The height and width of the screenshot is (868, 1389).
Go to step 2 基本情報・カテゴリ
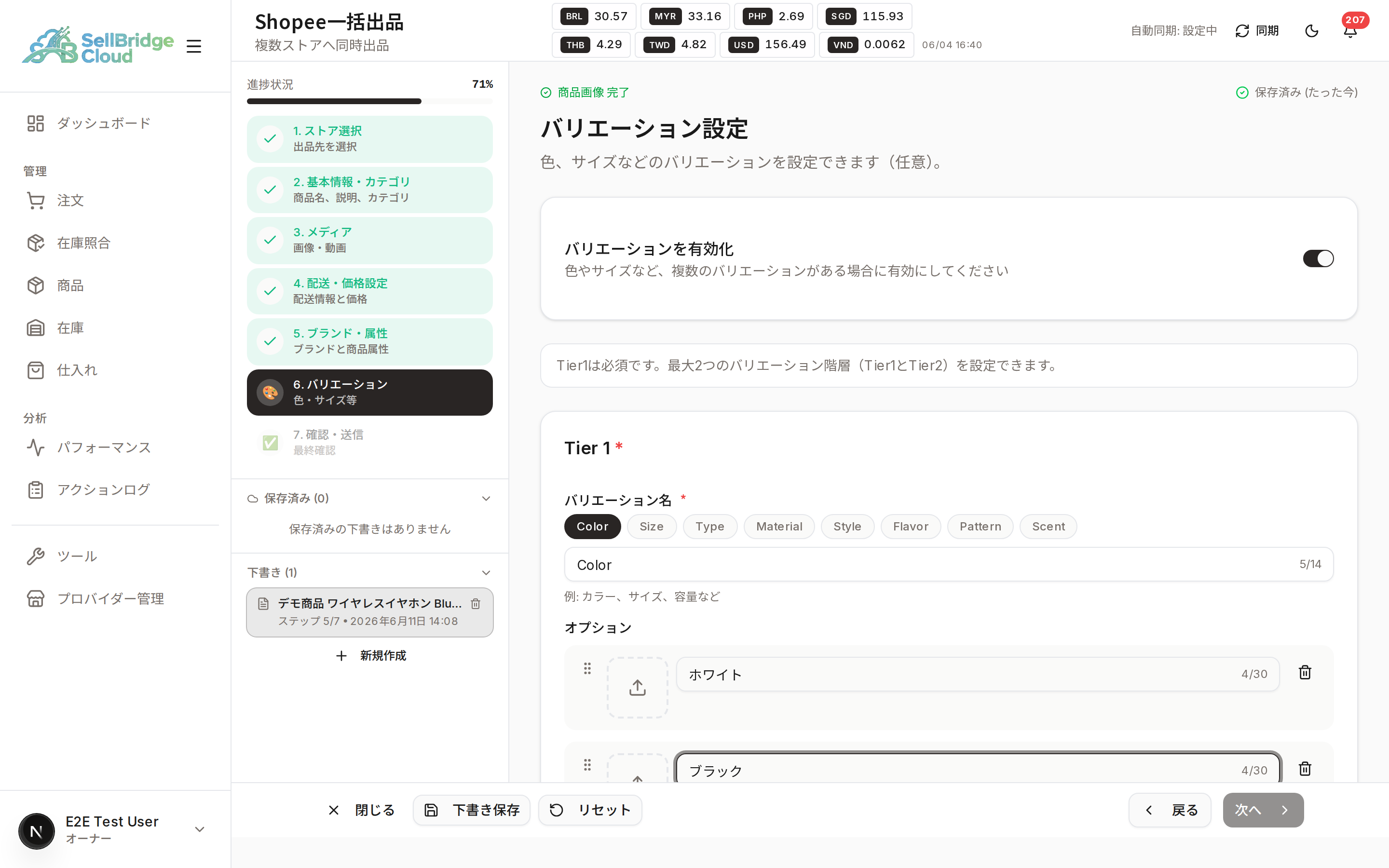369,190
